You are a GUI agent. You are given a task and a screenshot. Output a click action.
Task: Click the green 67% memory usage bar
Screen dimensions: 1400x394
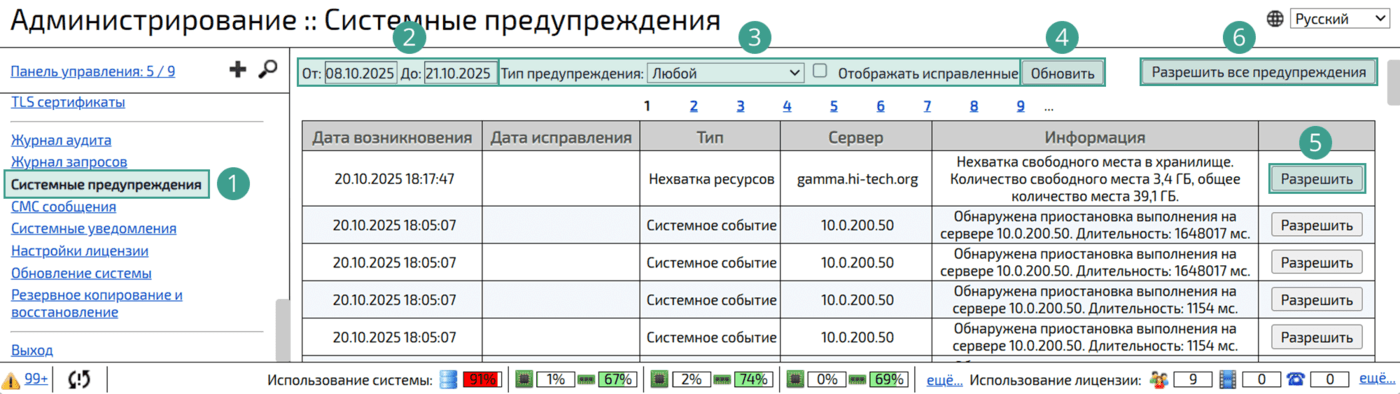click(x=617, y=379)
